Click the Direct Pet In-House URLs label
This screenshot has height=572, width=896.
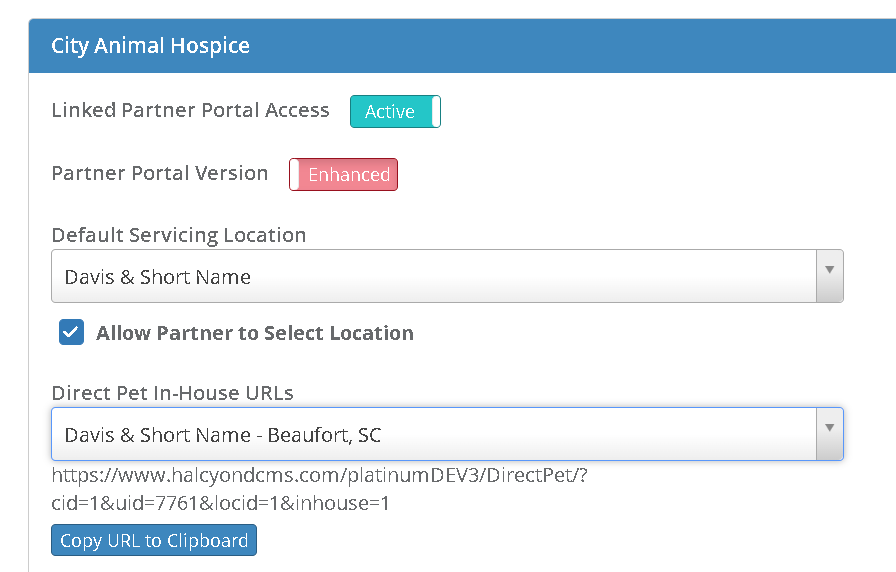point(172,393)
